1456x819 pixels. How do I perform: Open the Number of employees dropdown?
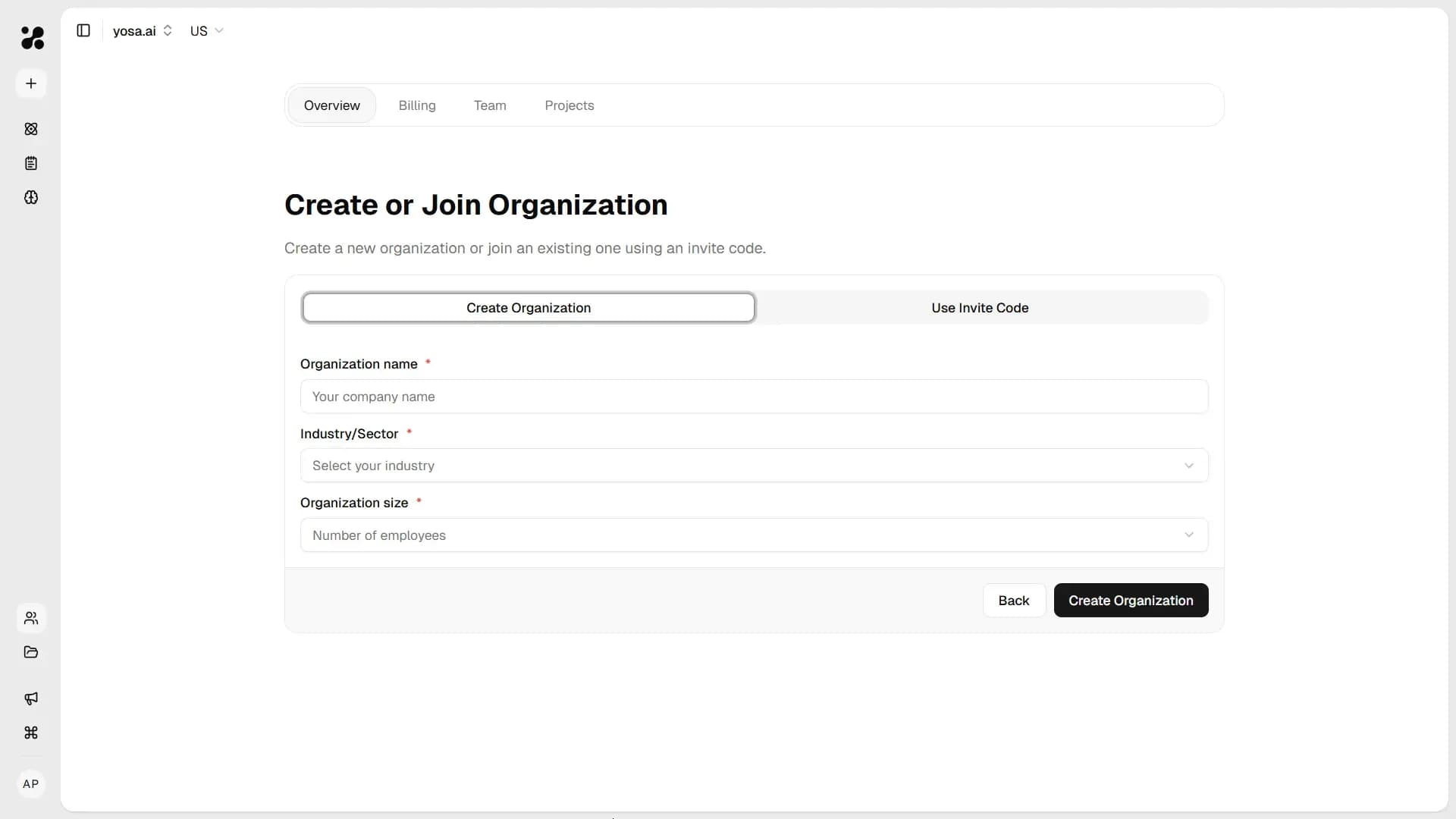pos(753,535)
